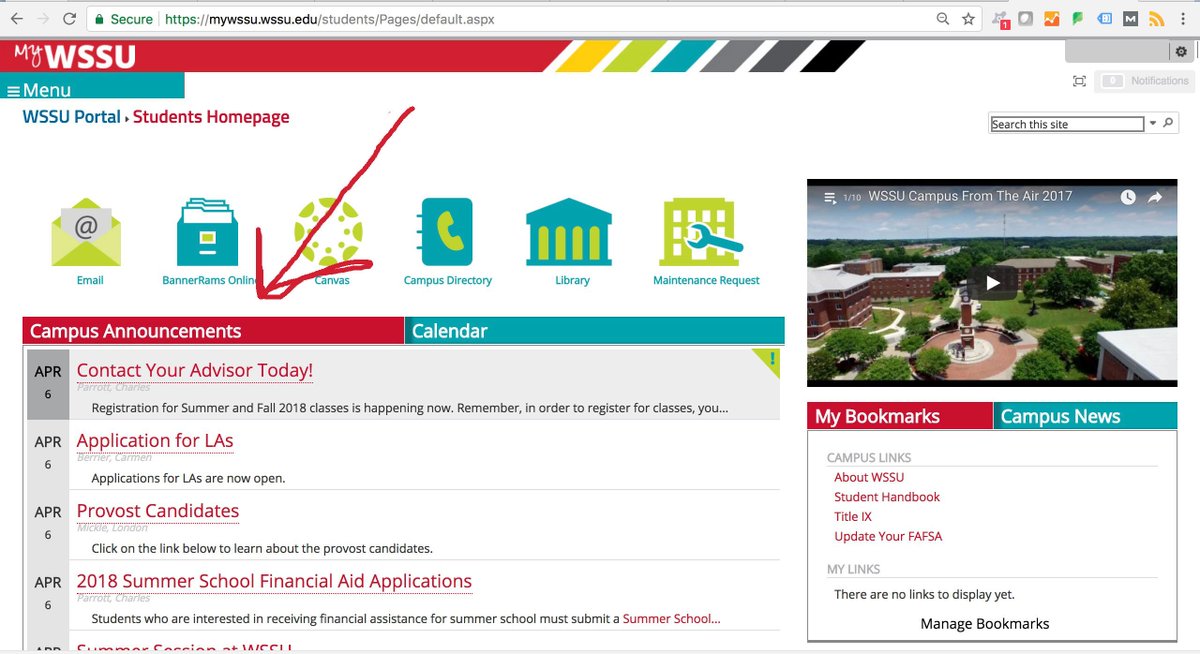Switch to the Campus Announcements tab
Image resolution: width=1200 pixels, height=654 pixels.
214,331
